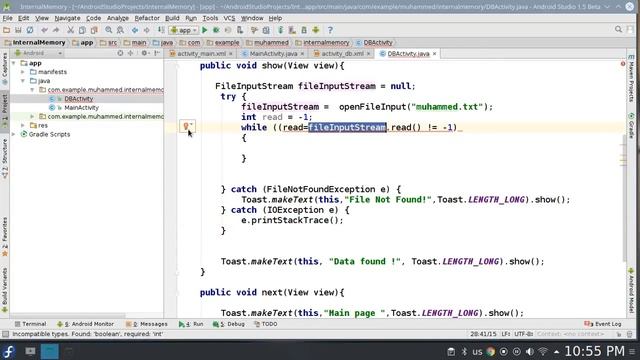Expand Gradle Scripts node
The image size is (640, 360).
tap(14, 134)
